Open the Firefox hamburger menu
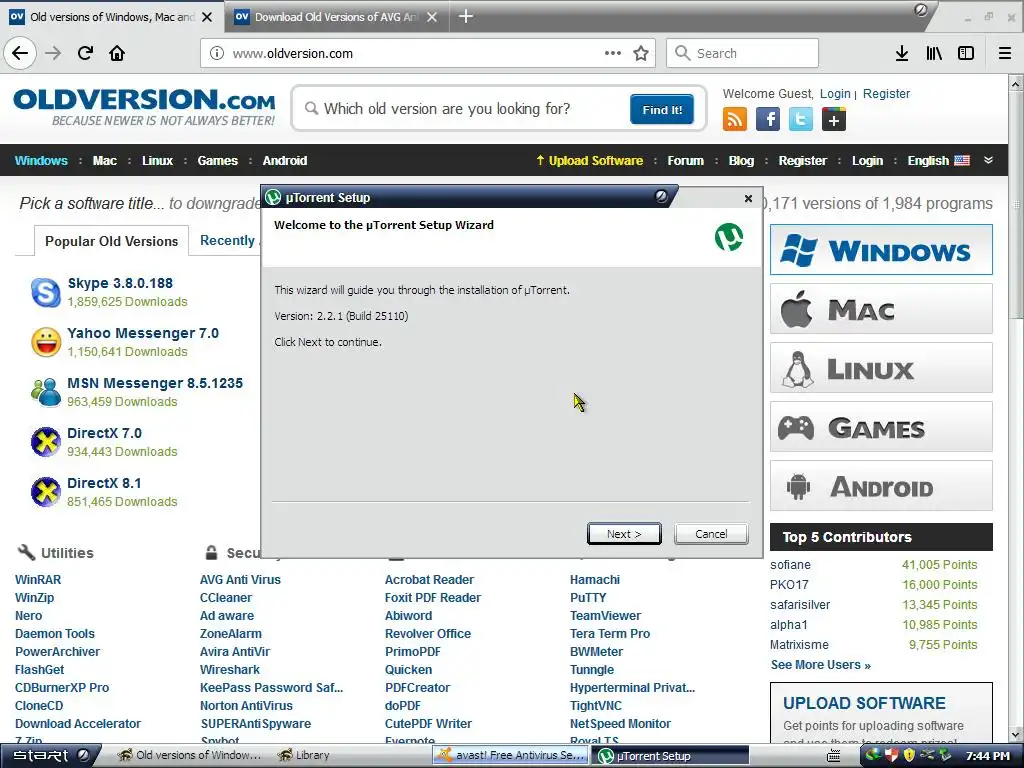This screenshot has height=768, width=1024. (x=1005, y=53)
